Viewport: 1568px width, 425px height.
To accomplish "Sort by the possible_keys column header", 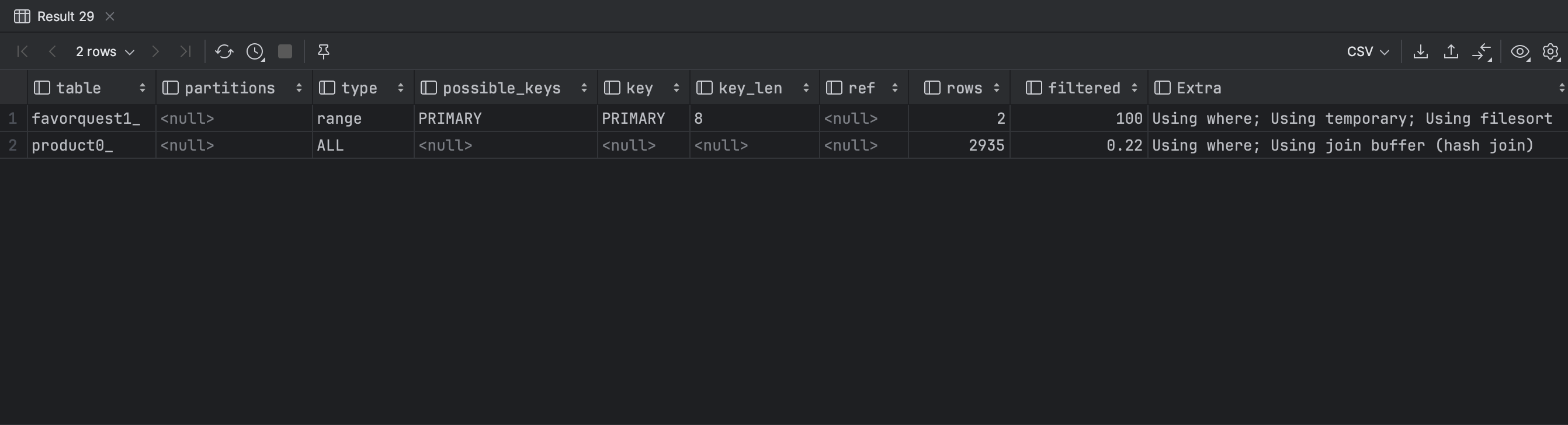I will click(x=506, y=88).
